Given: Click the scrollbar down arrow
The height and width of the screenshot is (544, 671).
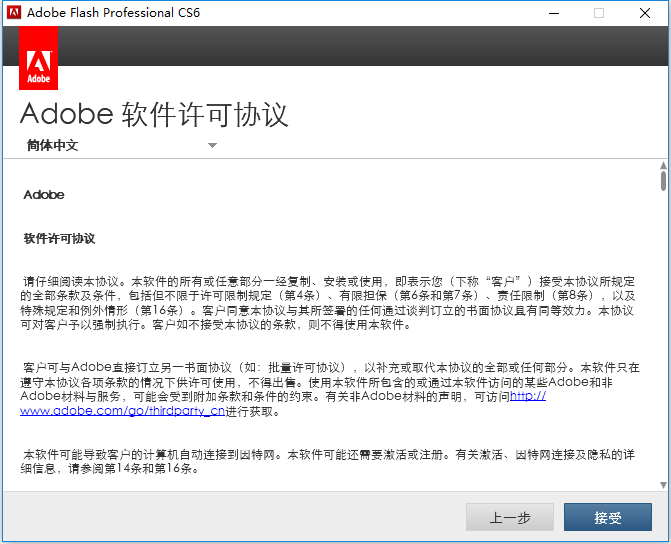Looking at the screenshot, I should (663, 485).
